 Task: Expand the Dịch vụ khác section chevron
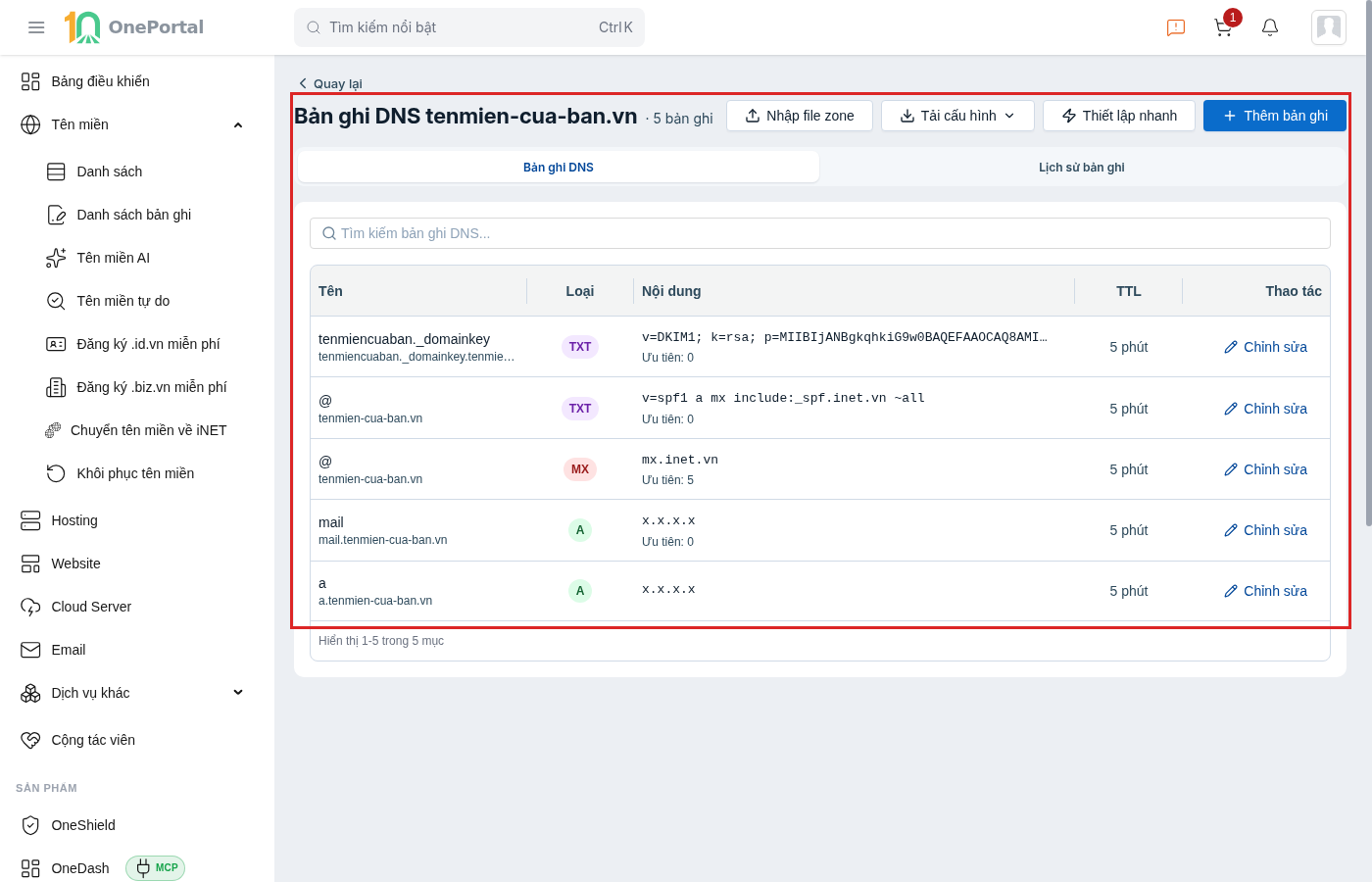(238, 693)
